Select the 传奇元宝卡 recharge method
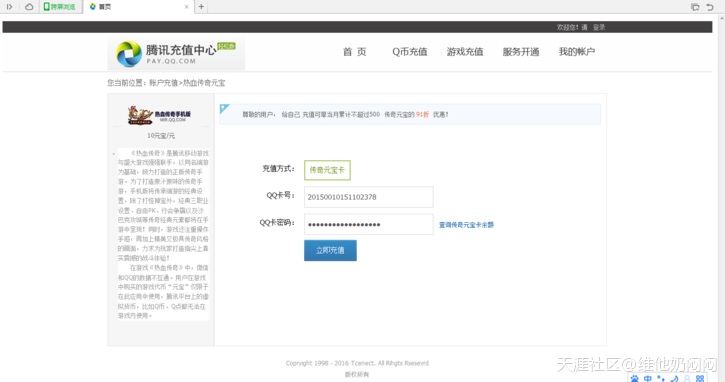725x382 pixels. coord(327,170)
